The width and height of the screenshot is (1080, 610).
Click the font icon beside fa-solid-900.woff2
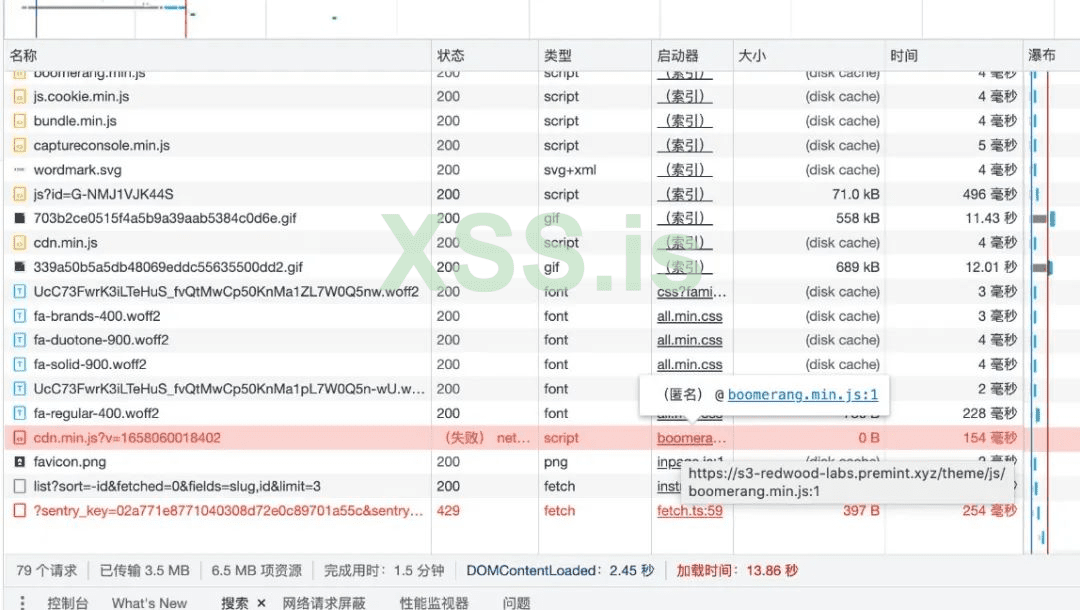[x=19, y=364]
